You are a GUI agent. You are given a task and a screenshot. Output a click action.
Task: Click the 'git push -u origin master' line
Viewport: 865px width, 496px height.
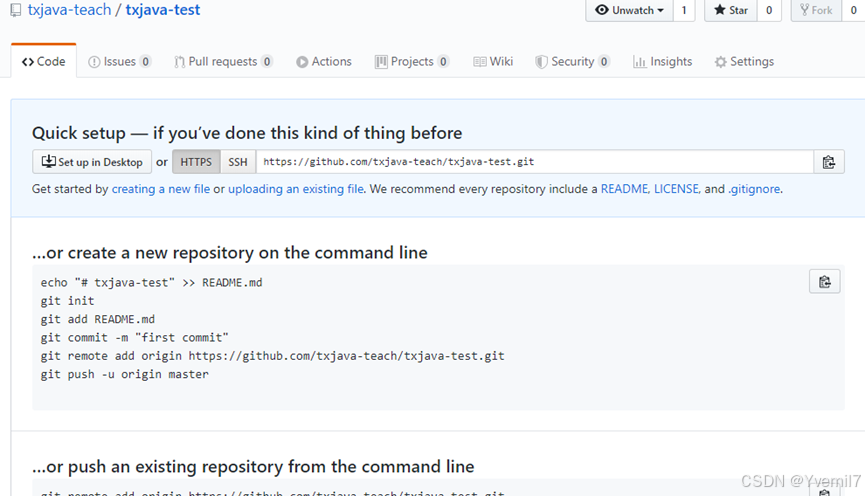[125, 375]
